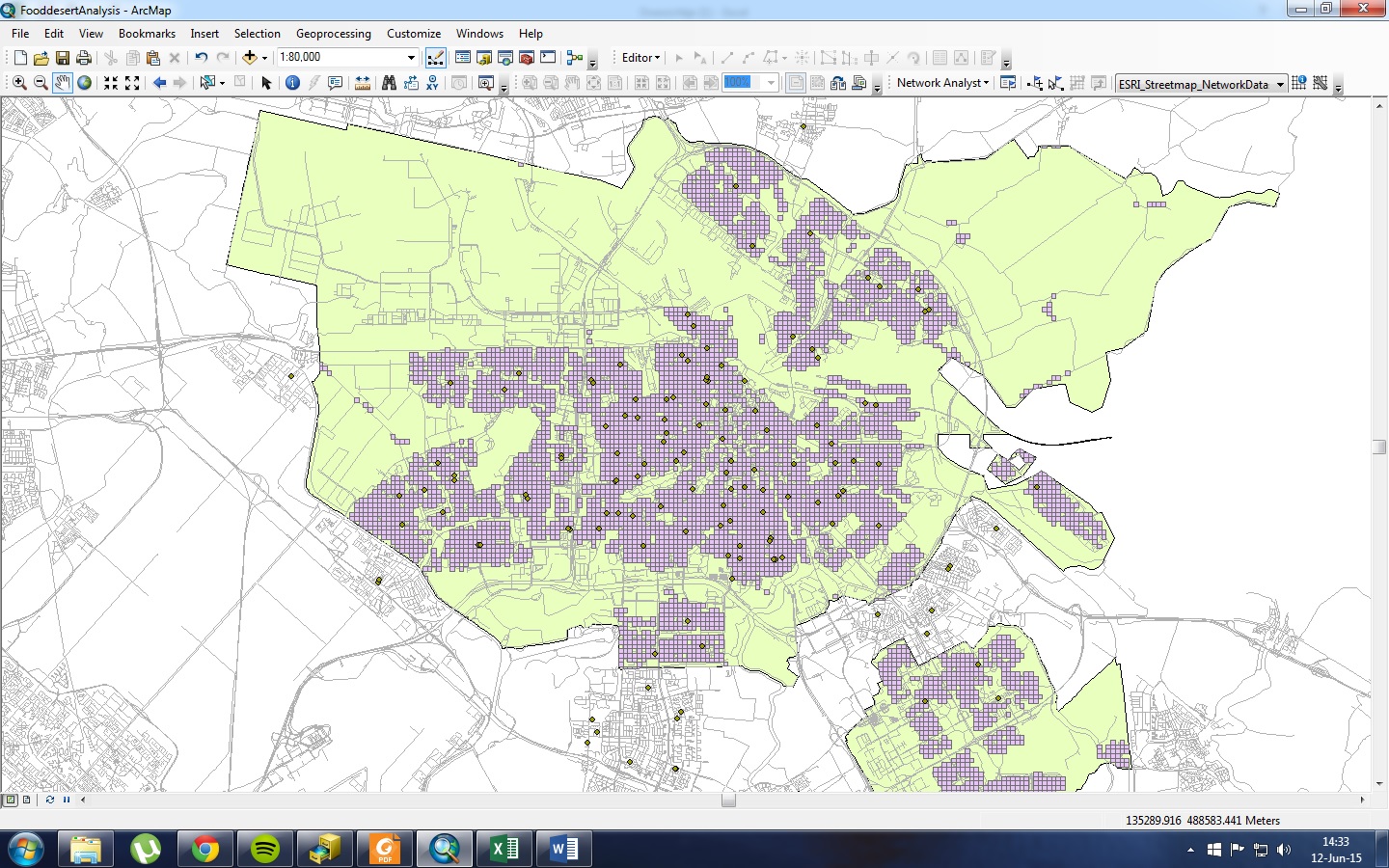
Task: Select the Create Network Location tool
Action: tap(1036, 83)
